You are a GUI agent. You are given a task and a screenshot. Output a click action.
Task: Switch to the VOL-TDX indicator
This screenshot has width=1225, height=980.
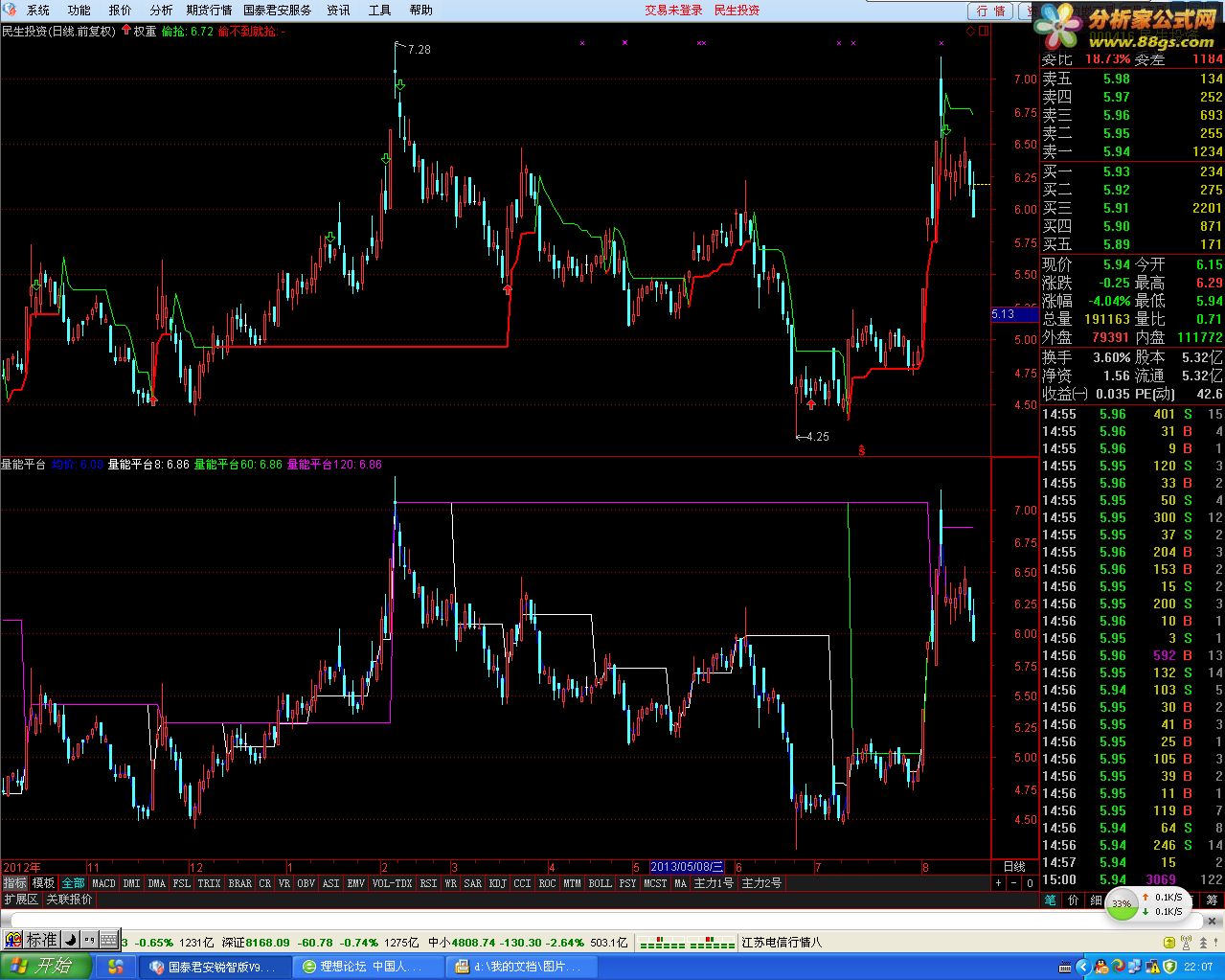[x=392, y=883]
